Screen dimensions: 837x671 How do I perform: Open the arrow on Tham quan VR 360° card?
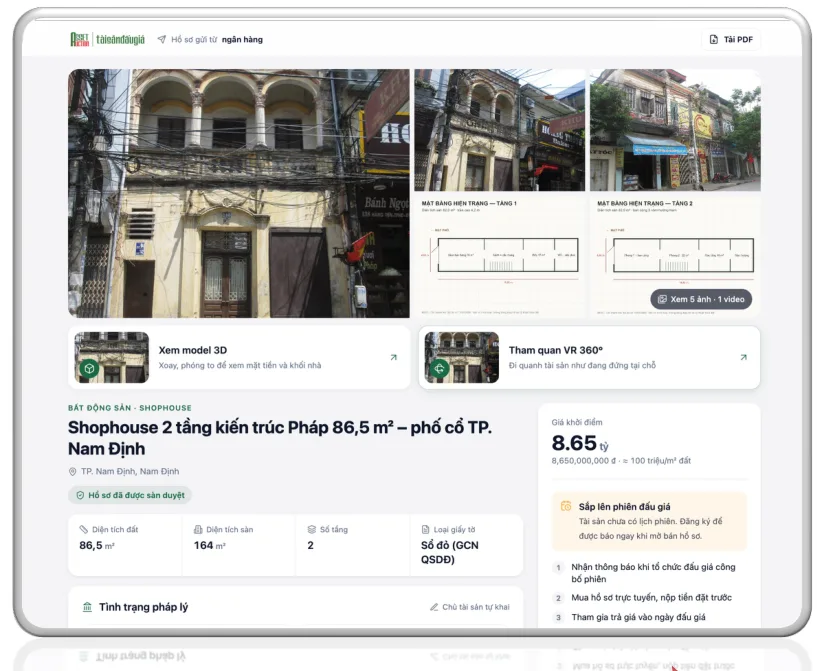coord(744,357)
